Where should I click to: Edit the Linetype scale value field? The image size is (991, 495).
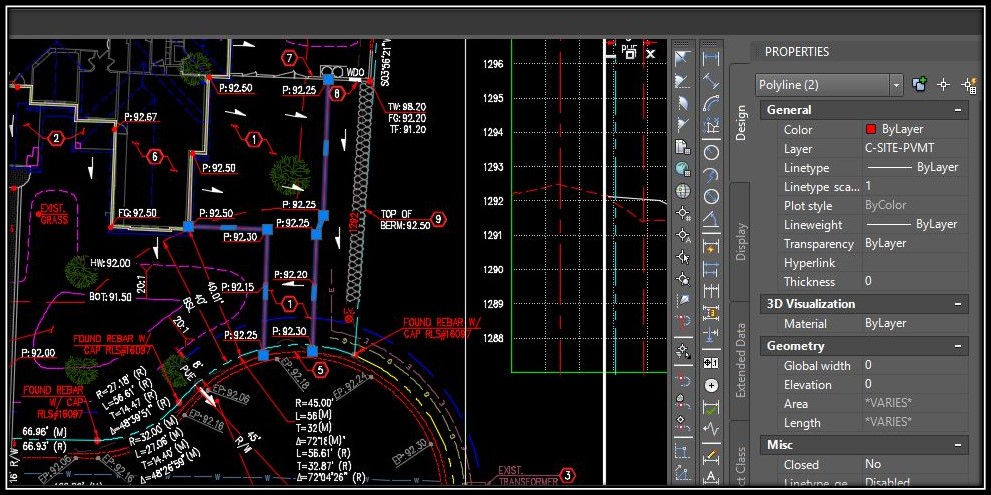[915, 186]
